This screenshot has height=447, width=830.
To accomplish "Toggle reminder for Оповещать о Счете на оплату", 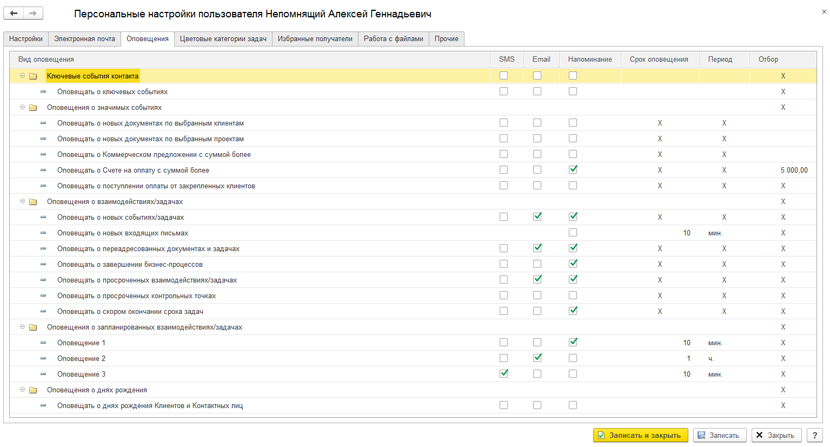I will point(573,170).
